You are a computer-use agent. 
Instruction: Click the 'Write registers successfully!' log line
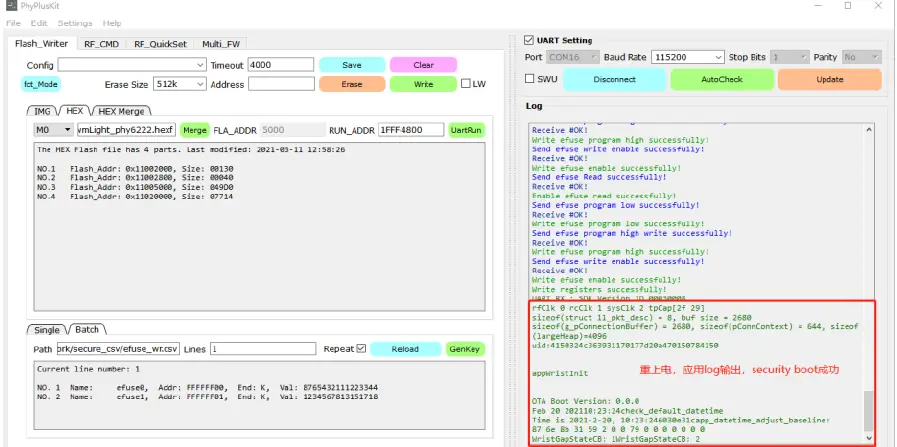(x=605, y=290)
